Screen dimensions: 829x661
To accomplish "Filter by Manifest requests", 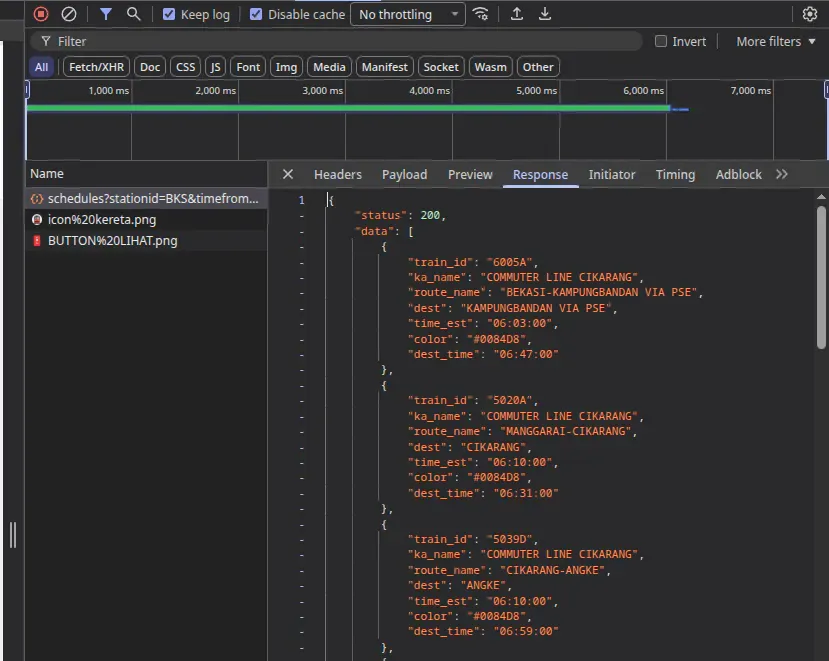I will (384, 67).
